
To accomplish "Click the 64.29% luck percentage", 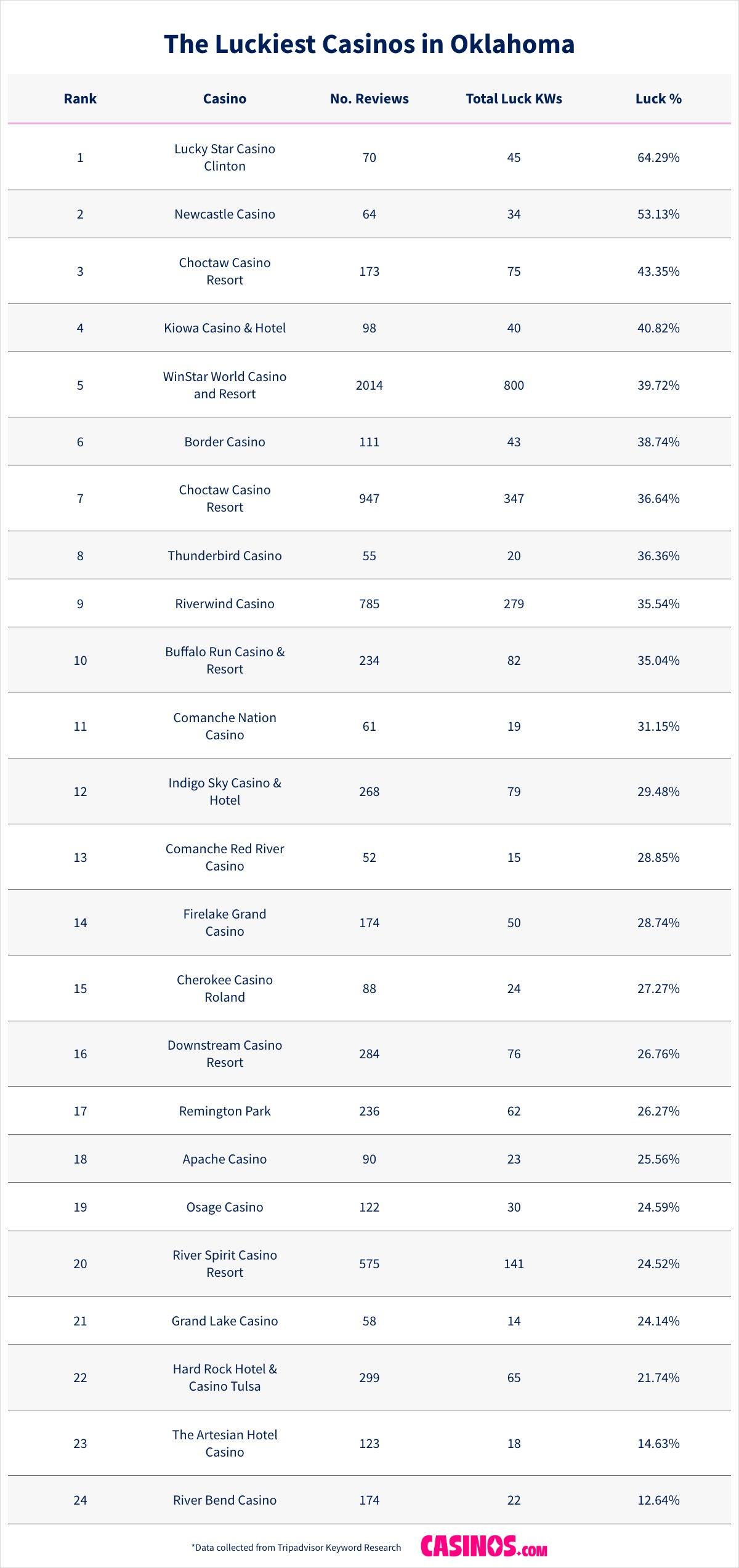I will click(x=658, y=158).
